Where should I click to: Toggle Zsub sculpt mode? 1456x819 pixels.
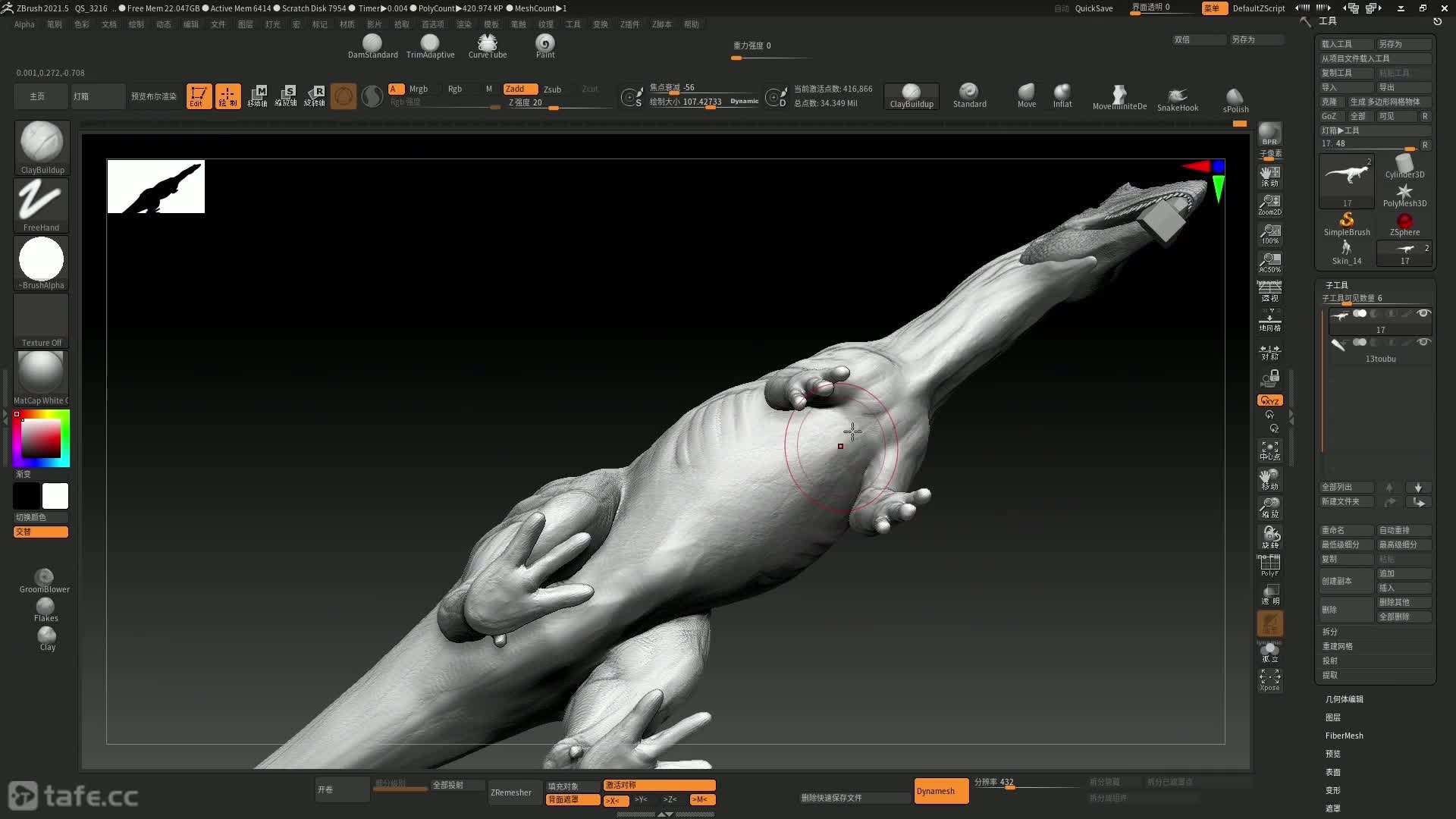coord(552,89)
